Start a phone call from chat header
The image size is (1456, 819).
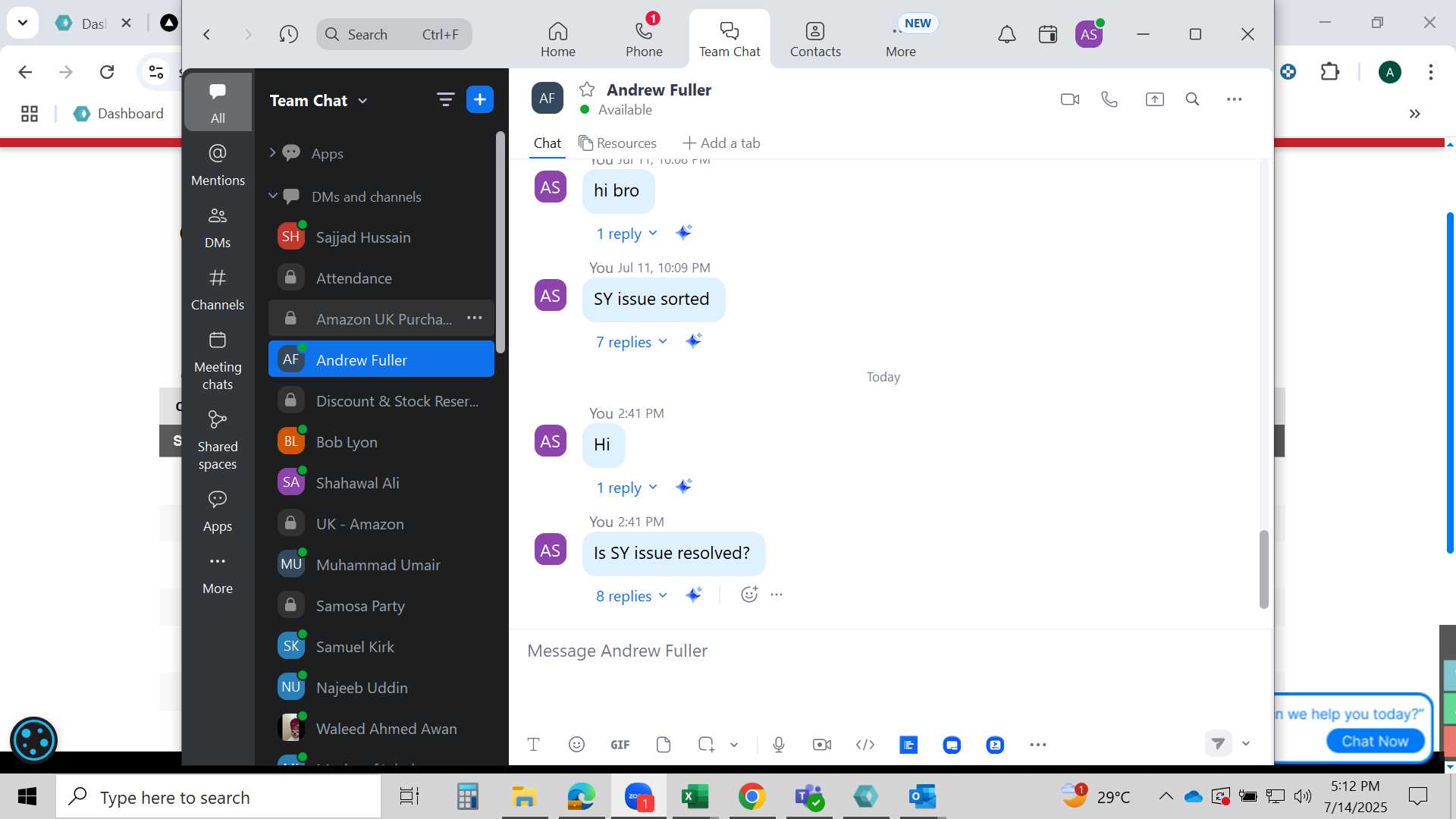tap(1109, 99)
